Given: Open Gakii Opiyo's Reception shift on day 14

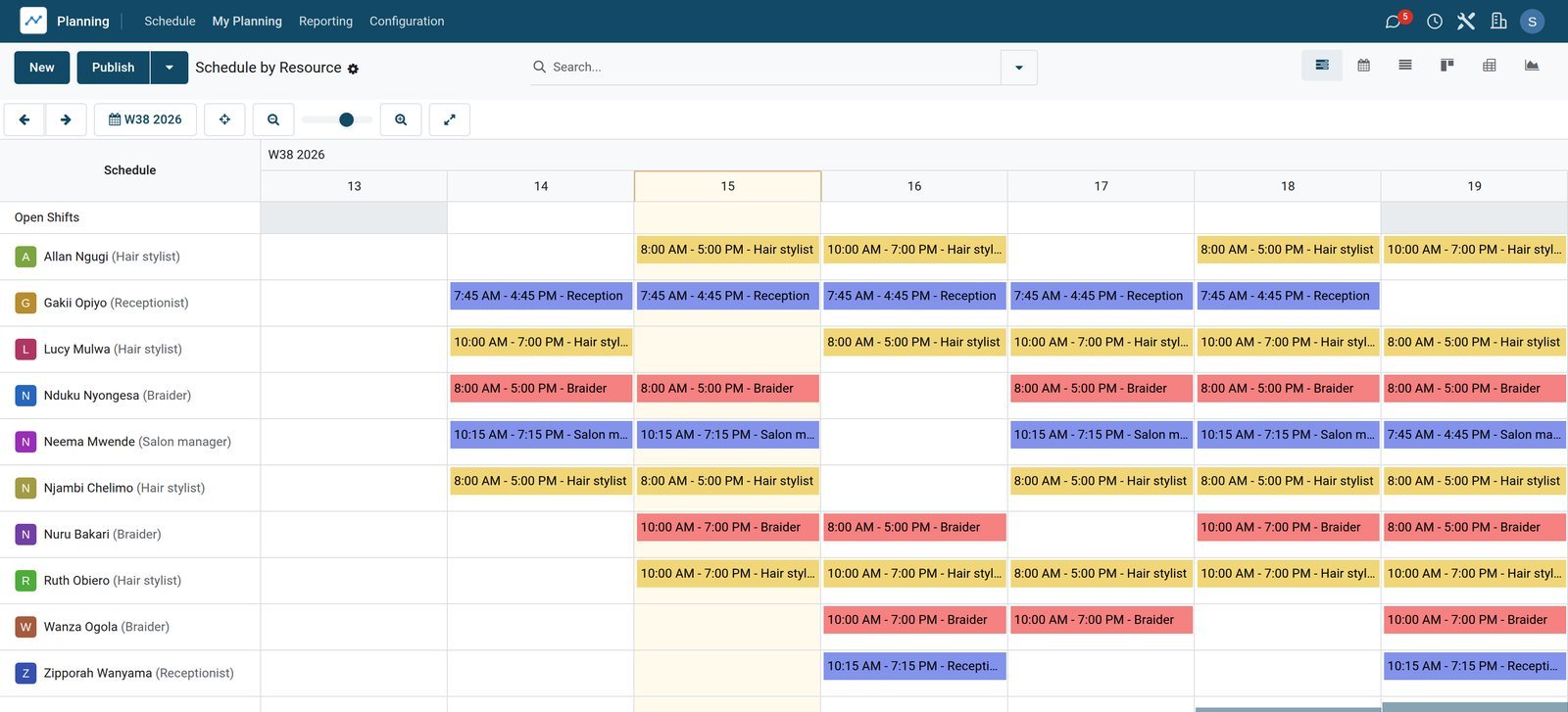Looking at the screenshot, I should coord(541,296).
